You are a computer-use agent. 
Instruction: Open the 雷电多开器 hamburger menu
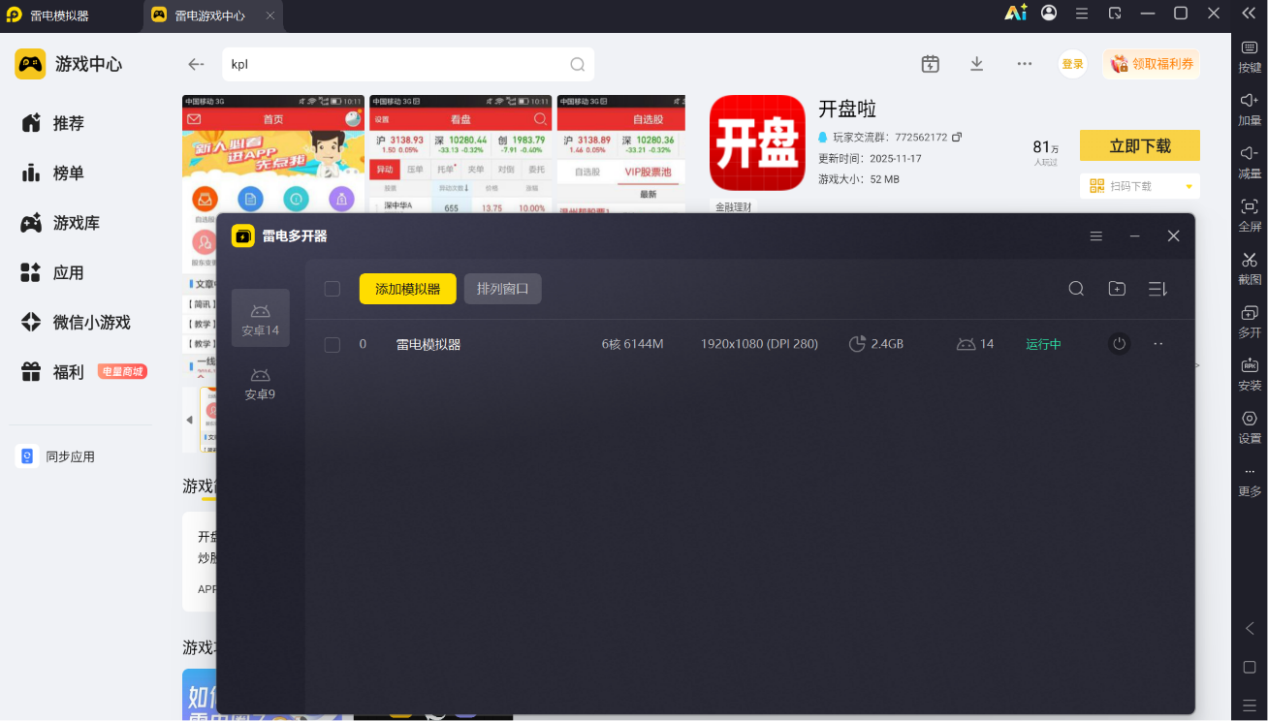1096,236
